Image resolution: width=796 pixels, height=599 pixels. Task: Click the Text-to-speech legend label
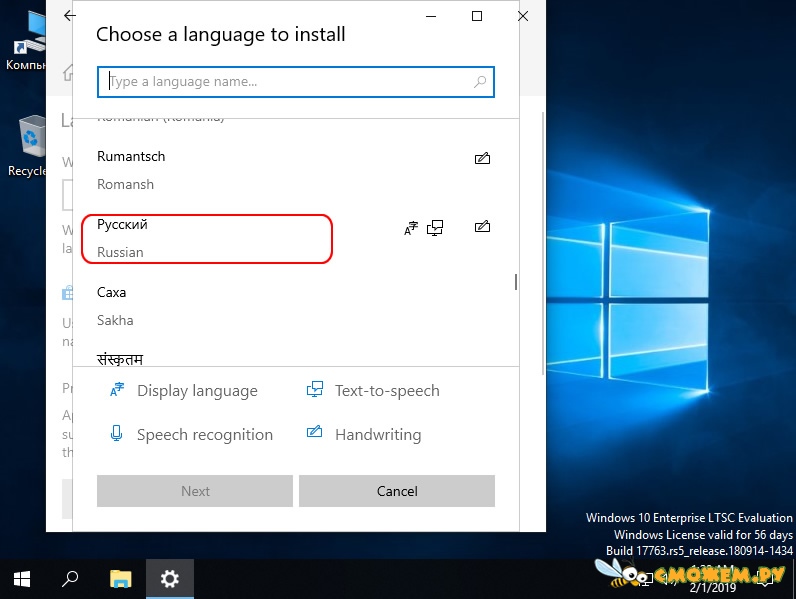pyautogui.click(x=387, y=391)
